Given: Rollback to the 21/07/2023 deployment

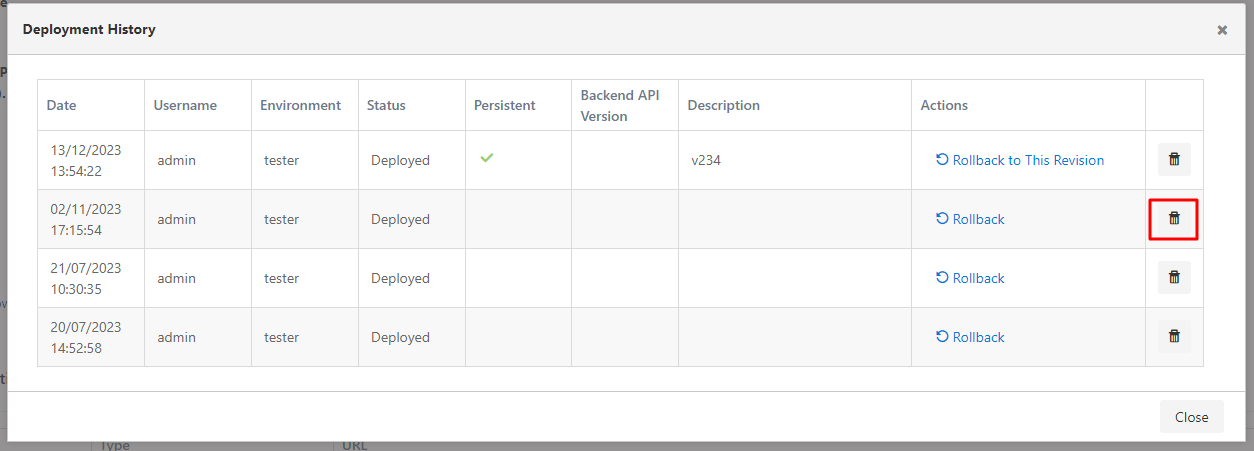Looking at the screenshot, I should tap(970, 278).
